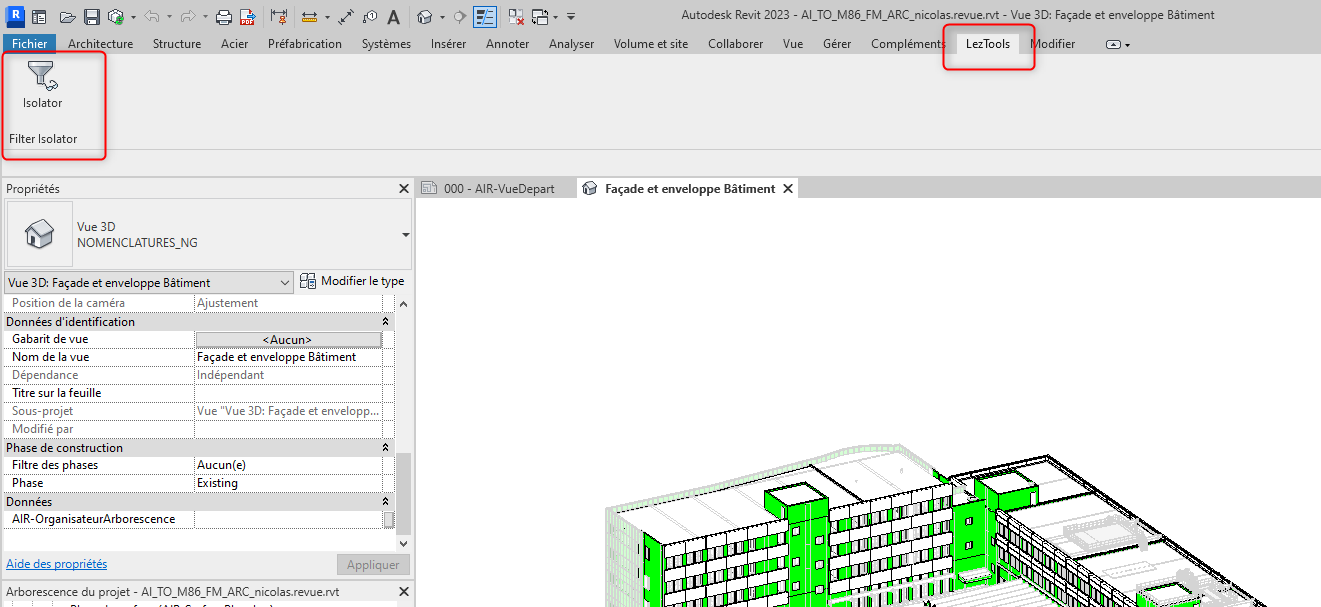Screen dimensions: 1321x607
Task: Export to PDF from quick access toolbar
Action: pos(246,17)
